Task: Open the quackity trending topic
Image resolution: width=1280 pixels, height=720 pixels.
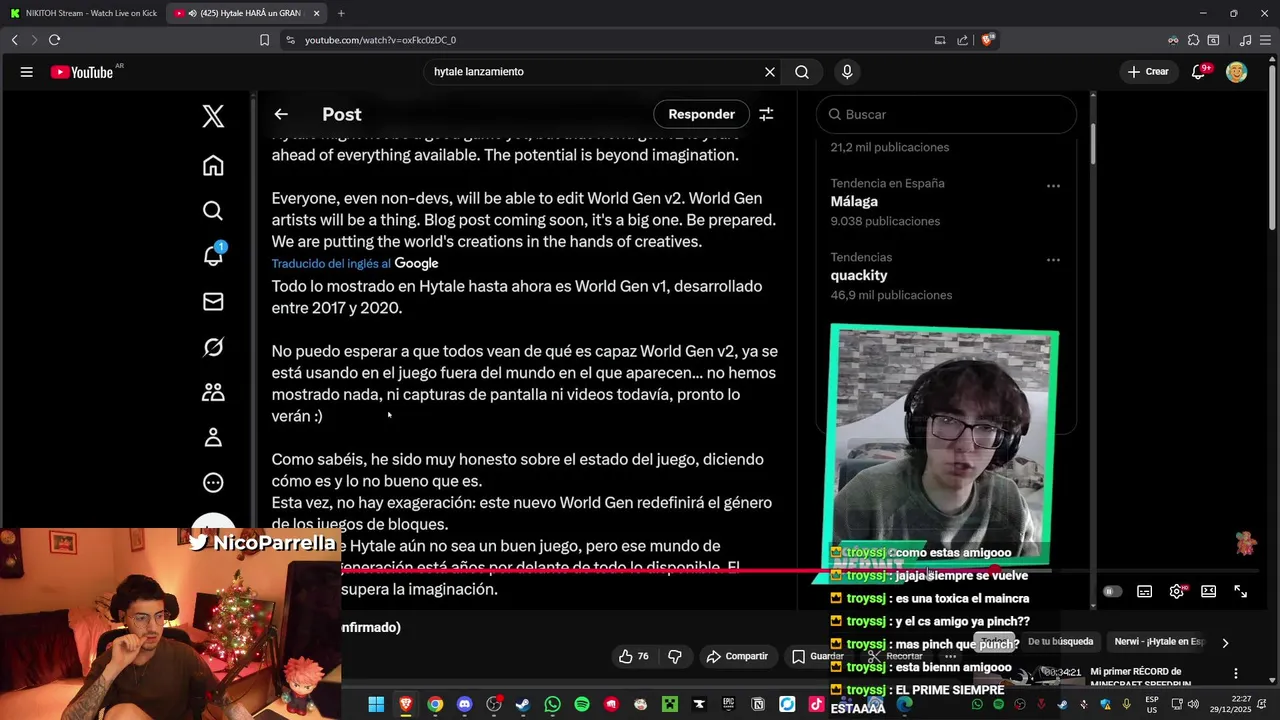Action: pyautogui.click(x=858, y=275)
